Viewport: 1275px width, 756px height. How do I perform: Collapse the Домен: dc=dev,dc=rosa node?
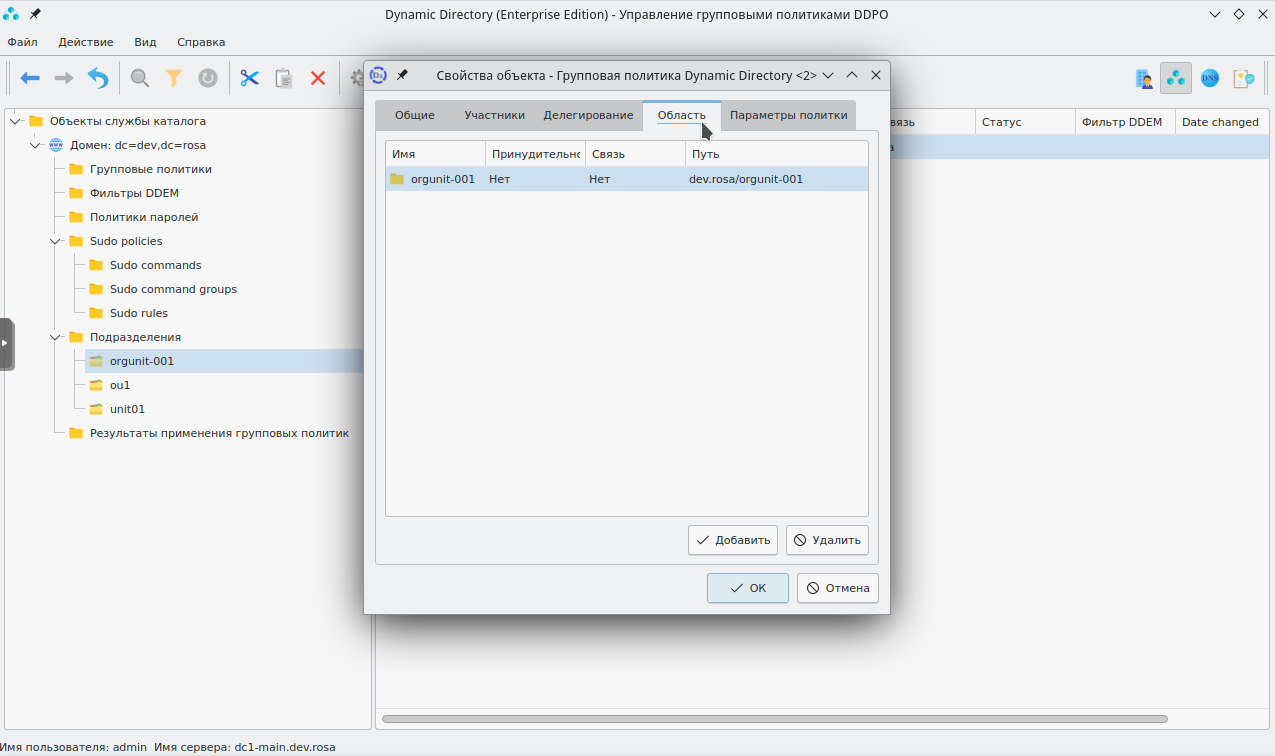coord(35,145)
